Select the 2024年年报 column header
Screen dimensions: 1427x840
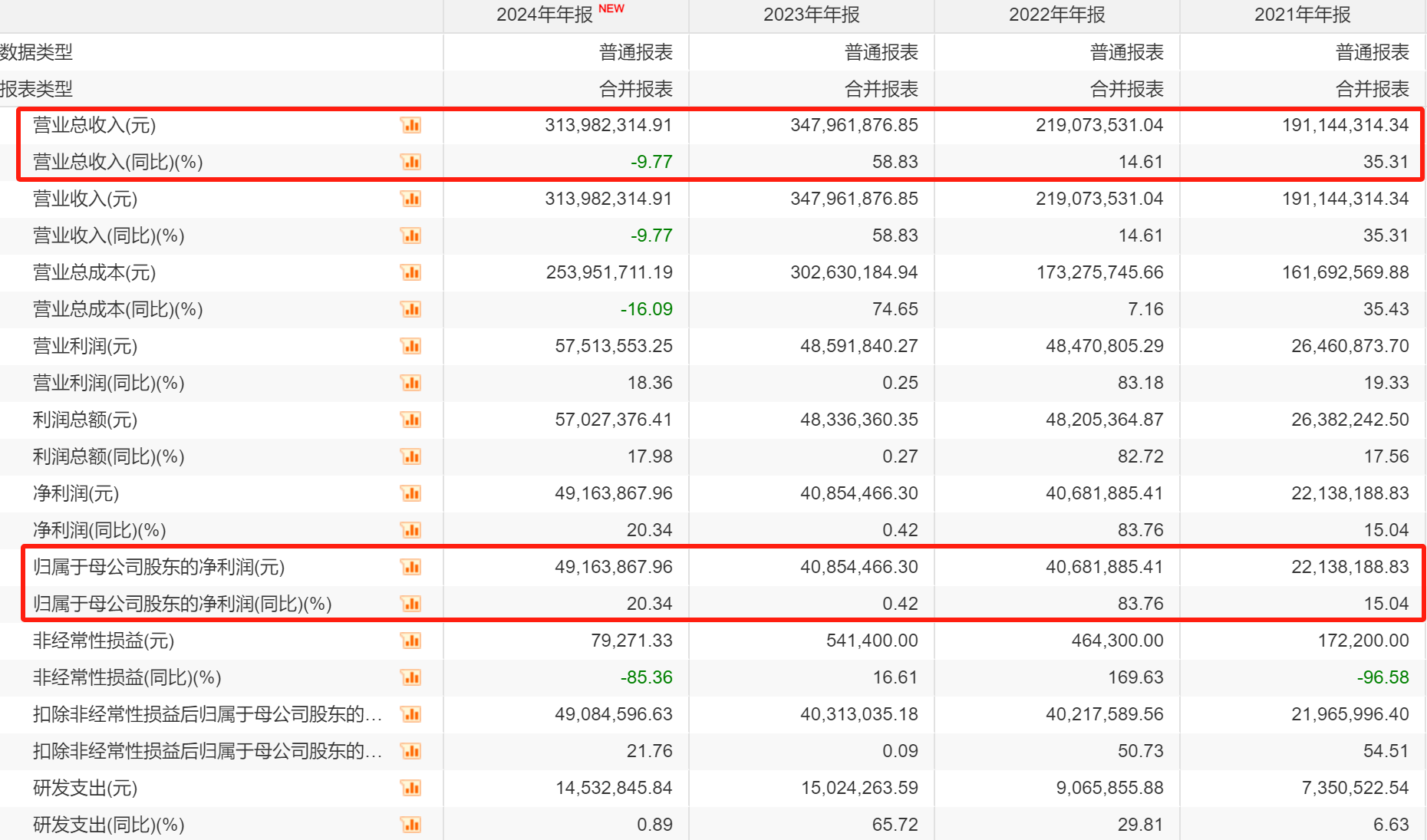[x=545, y=15]
